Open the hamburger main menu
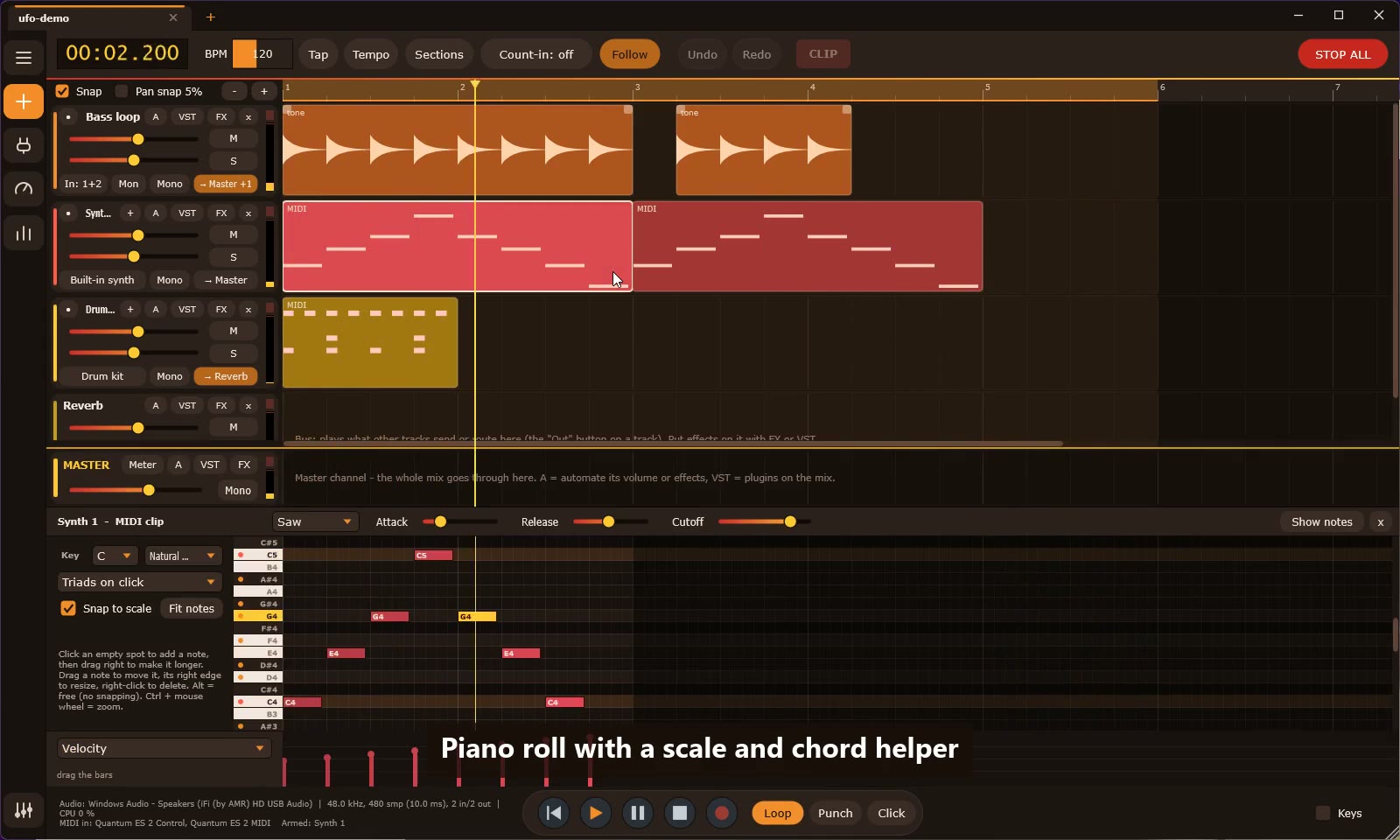1400x840 pixels. point(24,58)
